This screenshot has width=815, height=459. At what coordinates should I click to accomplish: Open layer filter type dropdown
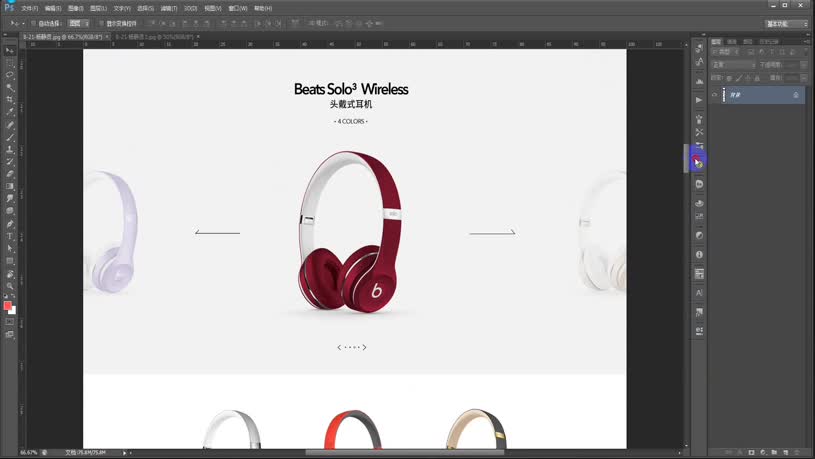pyautogui.click(x=725, y=52)
